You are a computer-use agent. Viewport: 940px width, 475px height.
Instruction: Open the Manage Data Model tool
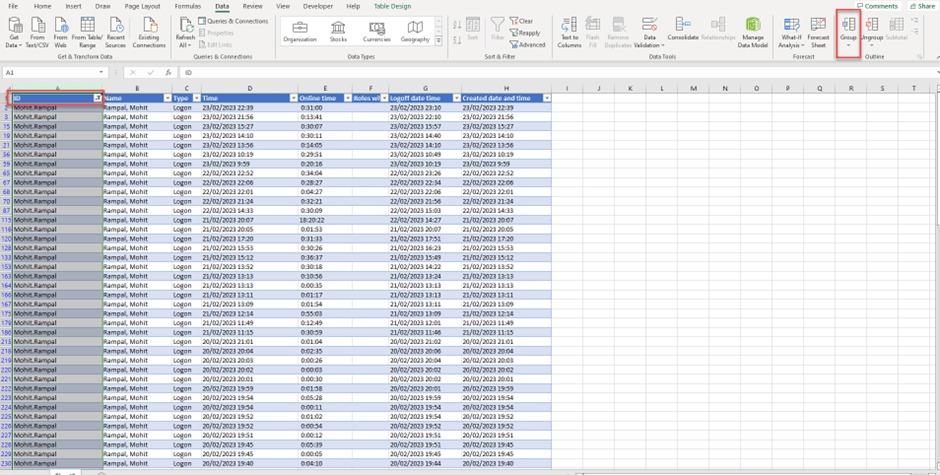click(752, 32)
